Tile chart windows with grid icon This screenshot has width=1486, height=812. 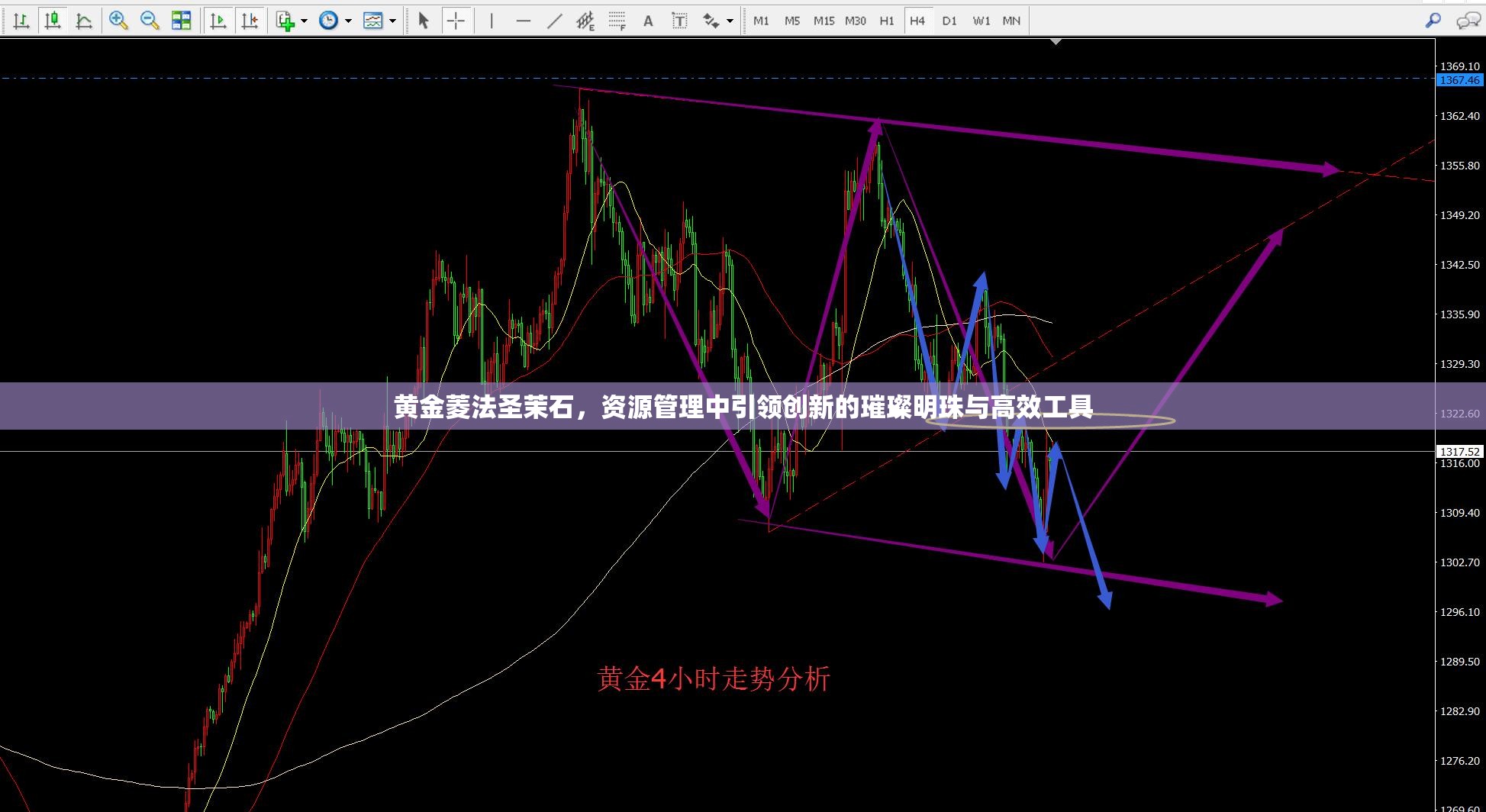click(182, 21)
